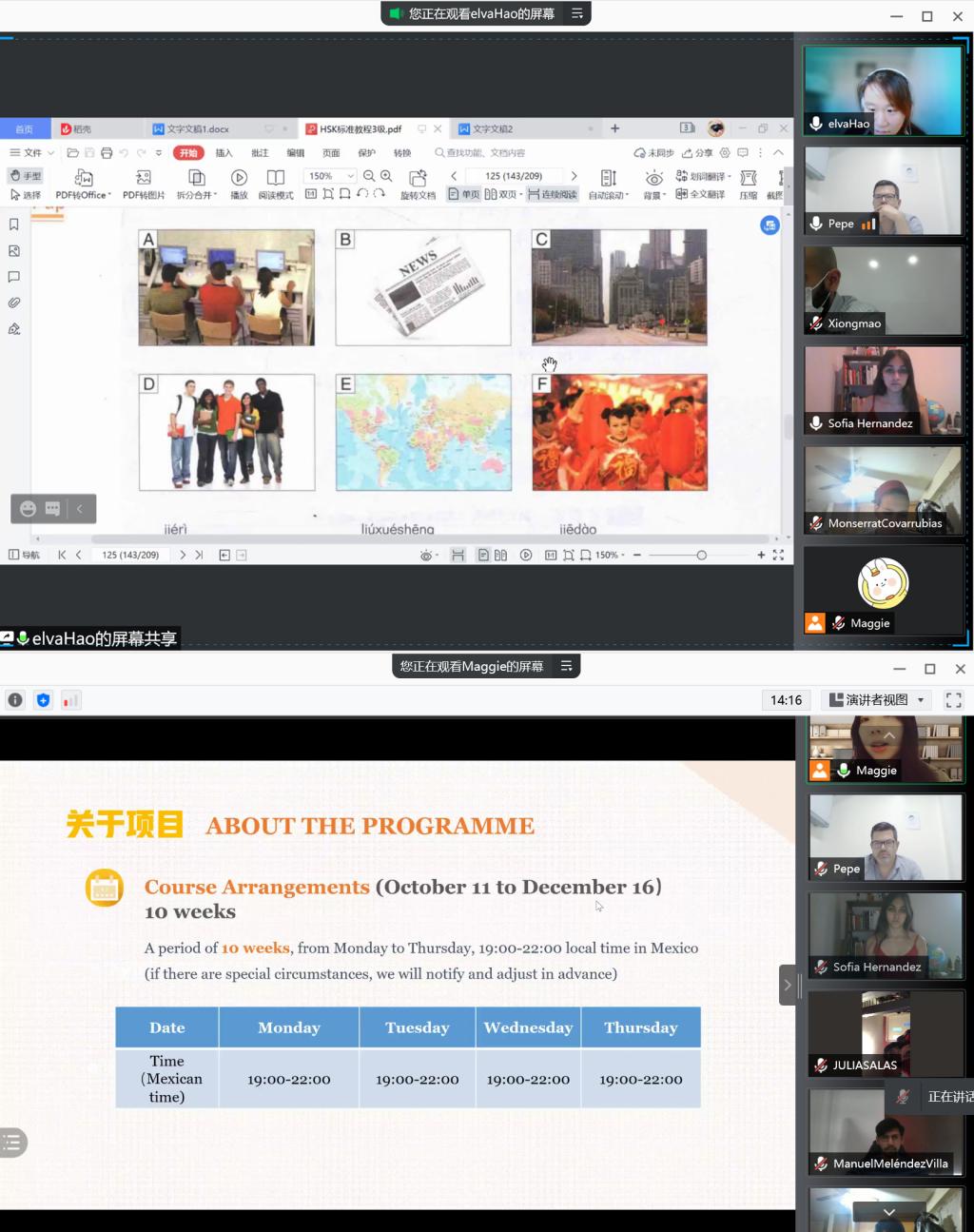This screenshot has height=1232, width=974.
Task: Select the 手型 hand tool in WPS
Action: coord(26,176)
